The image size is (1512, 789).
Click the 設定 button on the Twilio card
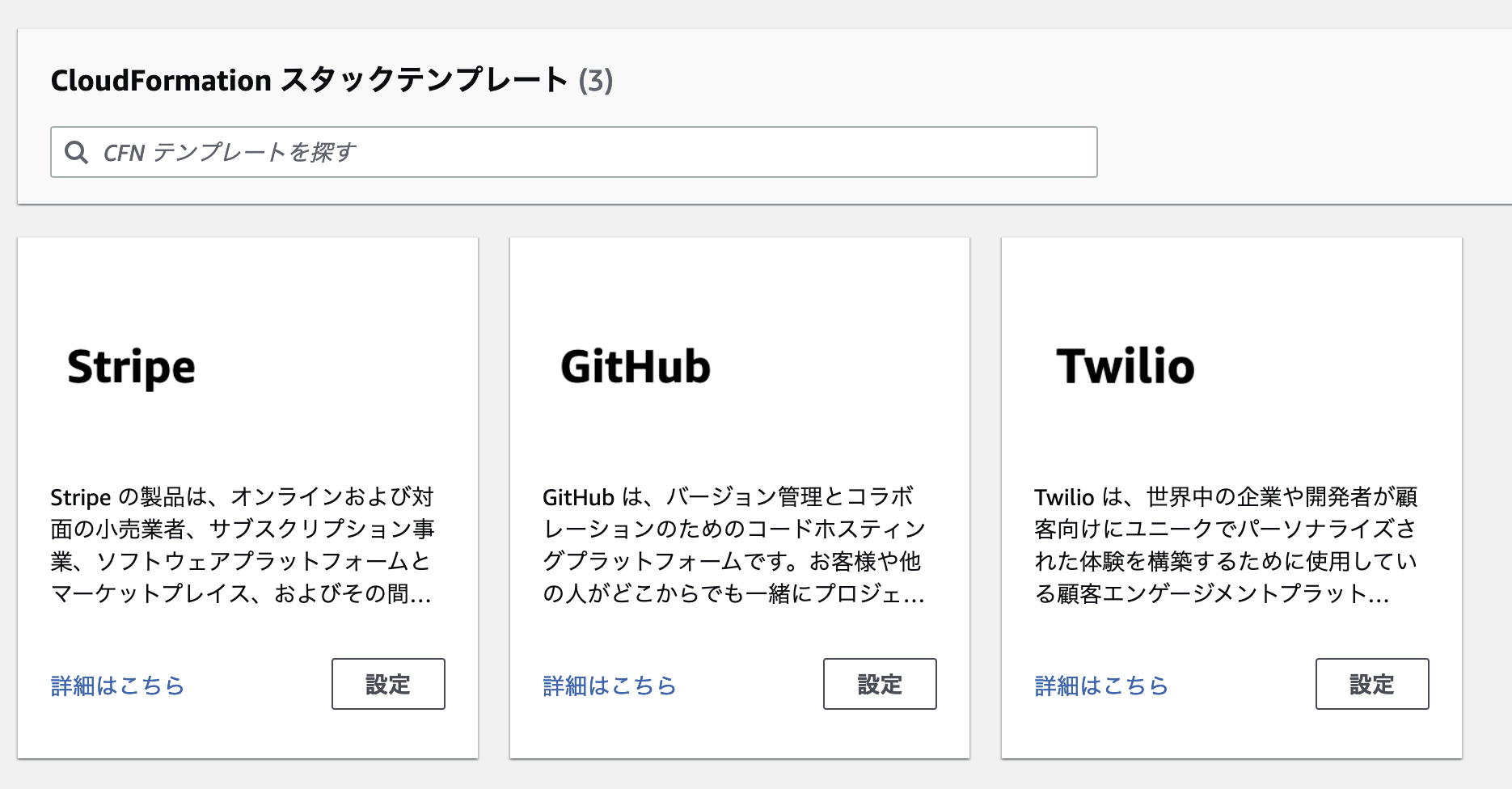pyautogui.click(x=1371, y=684)
